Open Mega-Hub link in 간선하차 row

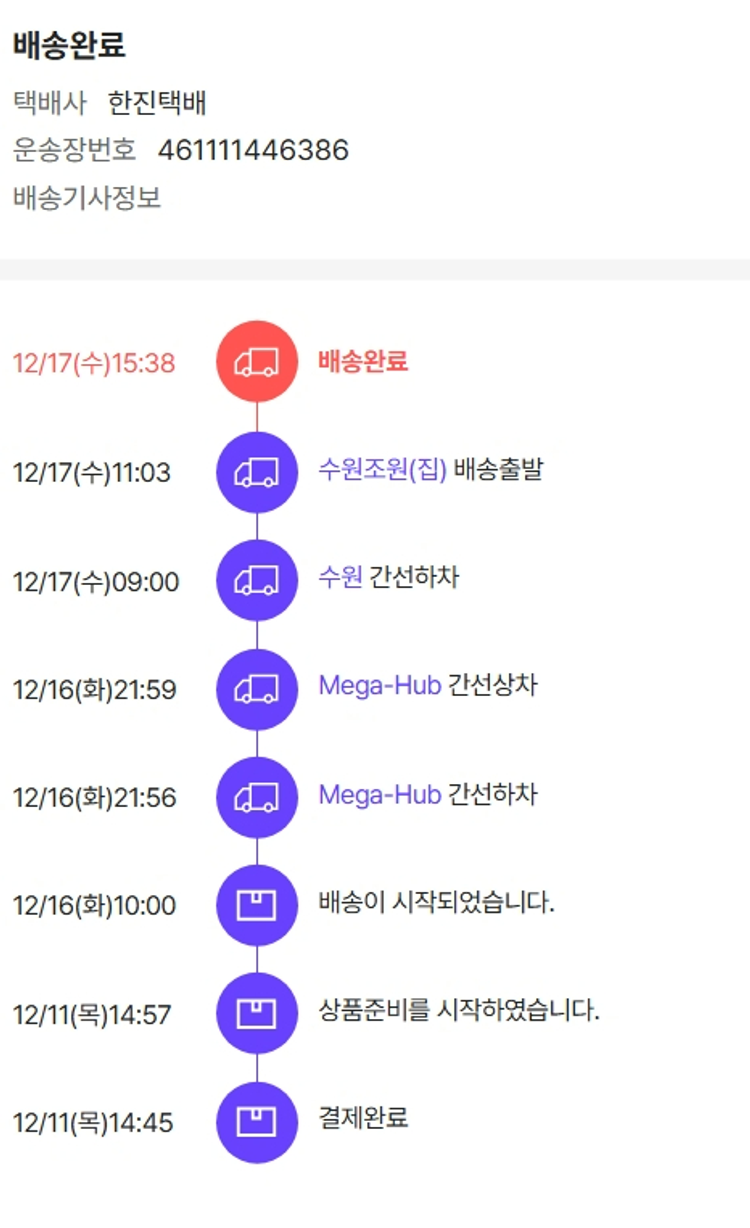(x=380, y=794)
